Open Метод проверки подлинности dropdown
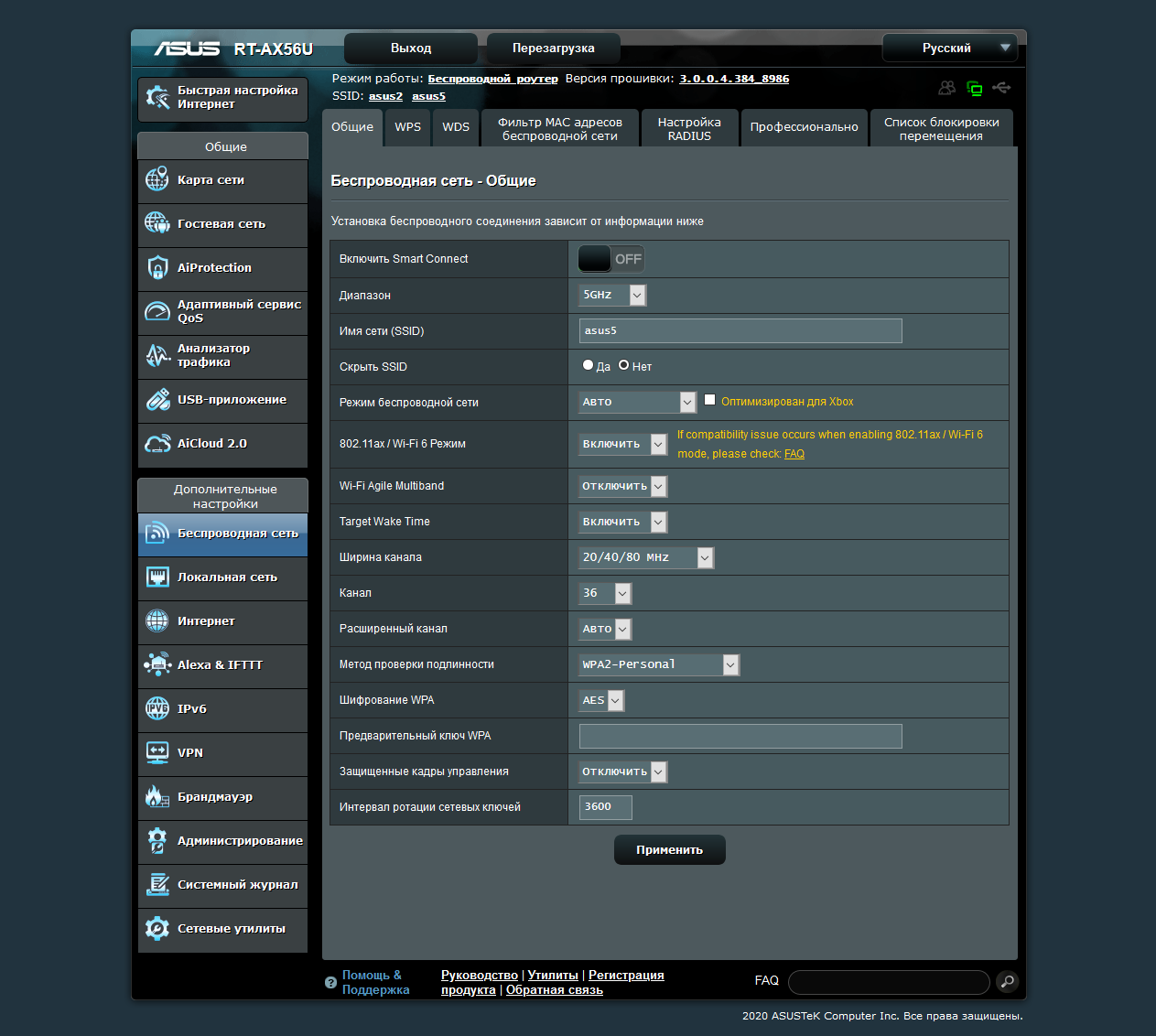 tap(659, 664)
